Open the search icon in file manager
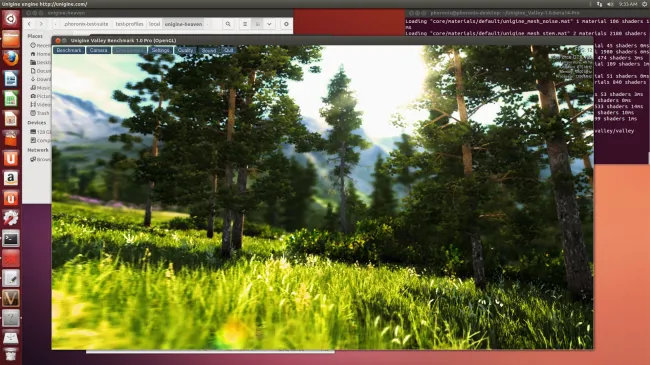Screen dimensions: 650x365 coord(228,24)
